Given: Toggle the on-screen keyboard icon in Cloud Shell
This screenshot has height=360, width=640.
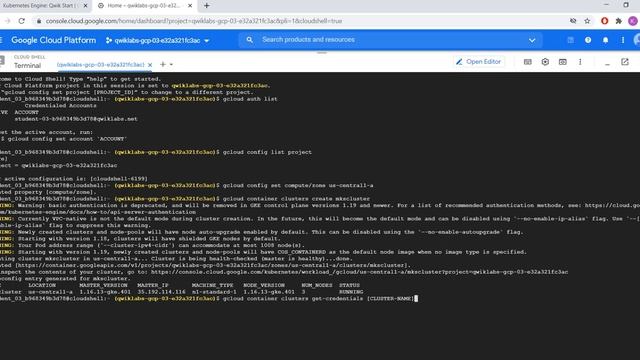Looking at the screenshot, I should (527, 62).
